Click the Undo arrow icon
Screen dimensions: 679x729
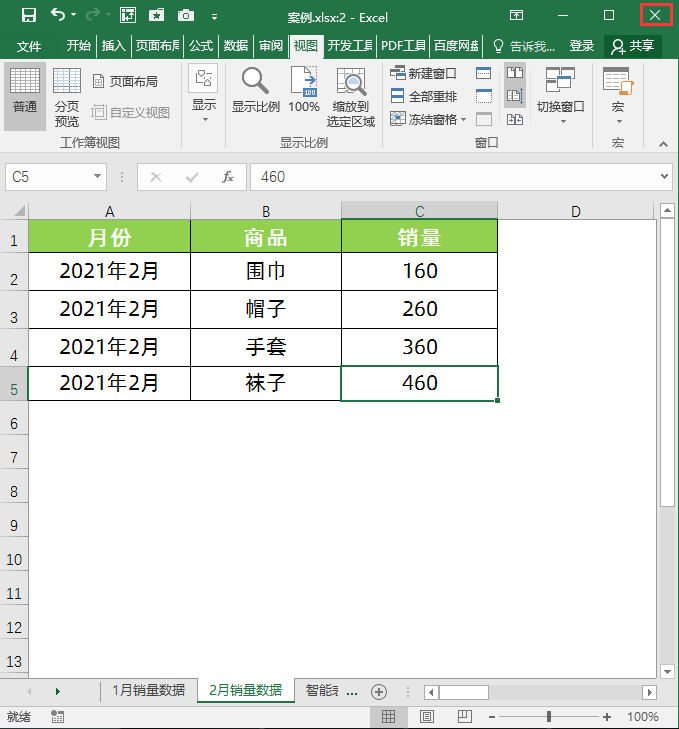58,15
